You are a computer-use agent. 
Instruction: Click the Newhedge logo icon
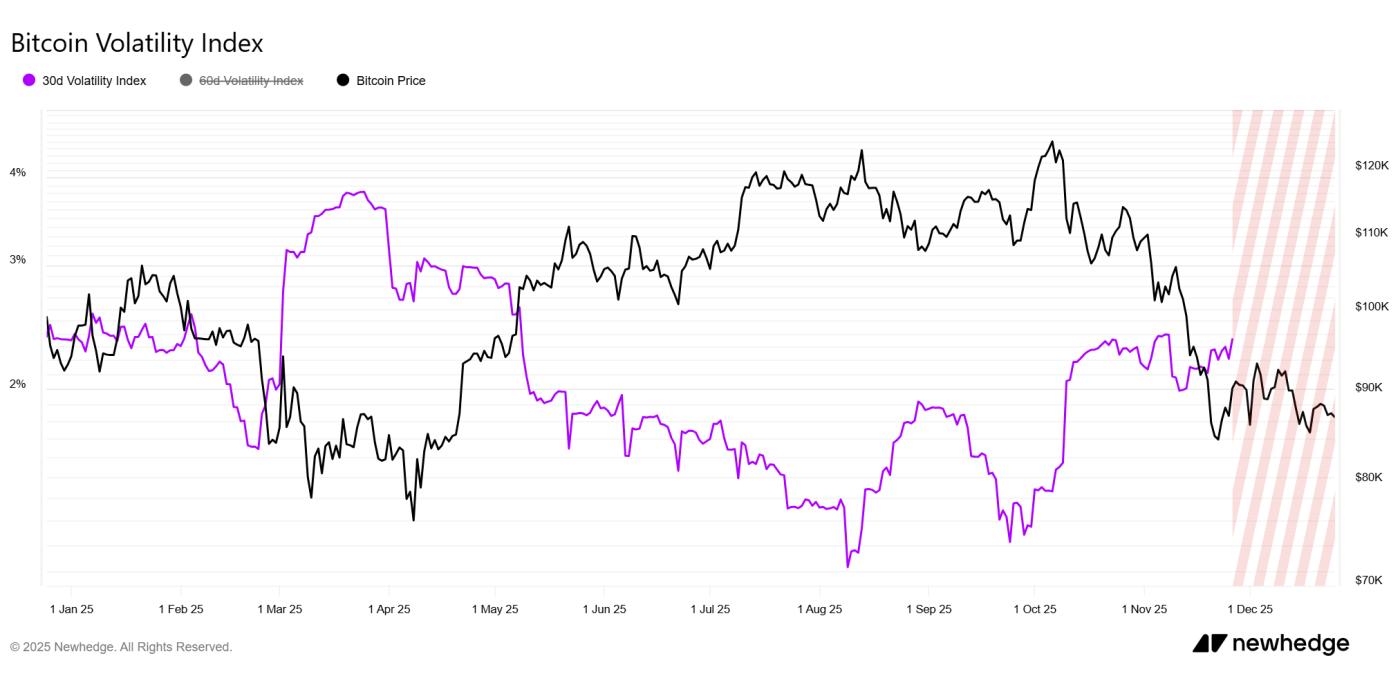point(1209,644)
